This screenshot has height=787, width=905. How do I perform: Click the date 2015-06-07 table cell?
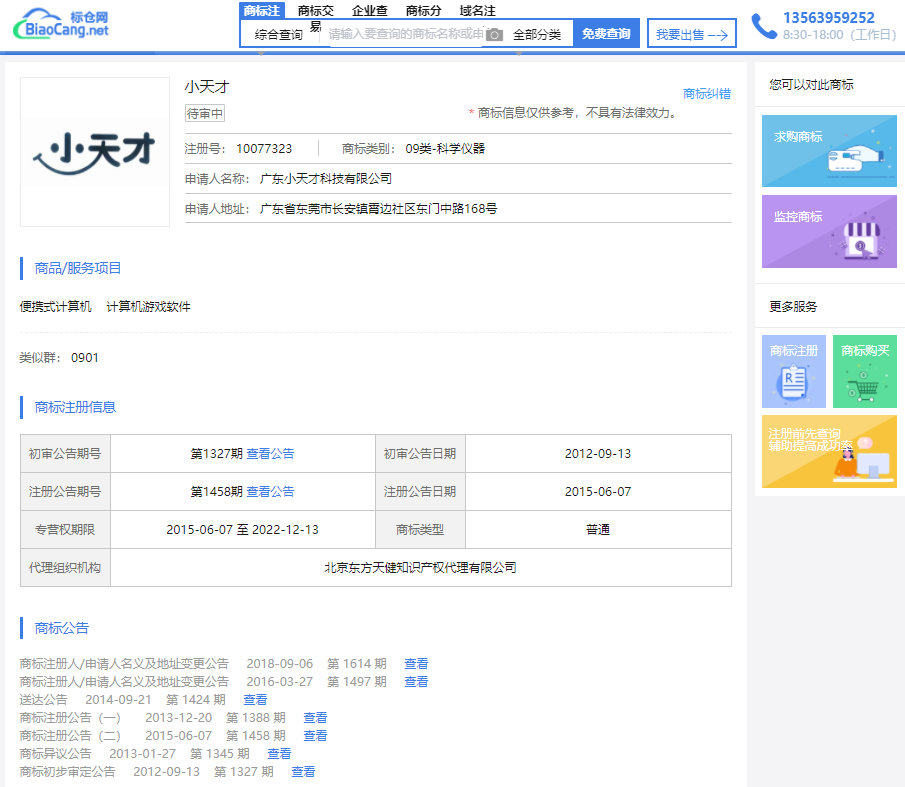[x=598, y=492]
